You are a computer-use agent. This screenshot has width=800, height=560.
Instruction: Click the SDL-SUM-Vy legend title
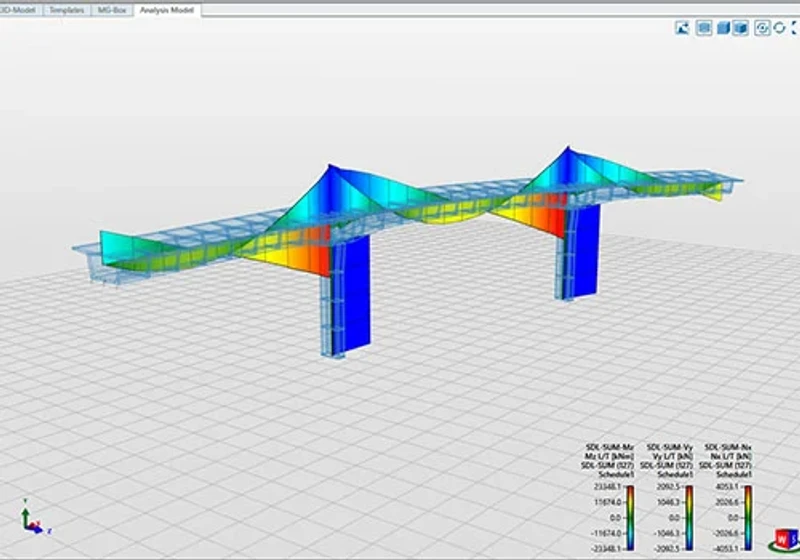tap(669, 447)
